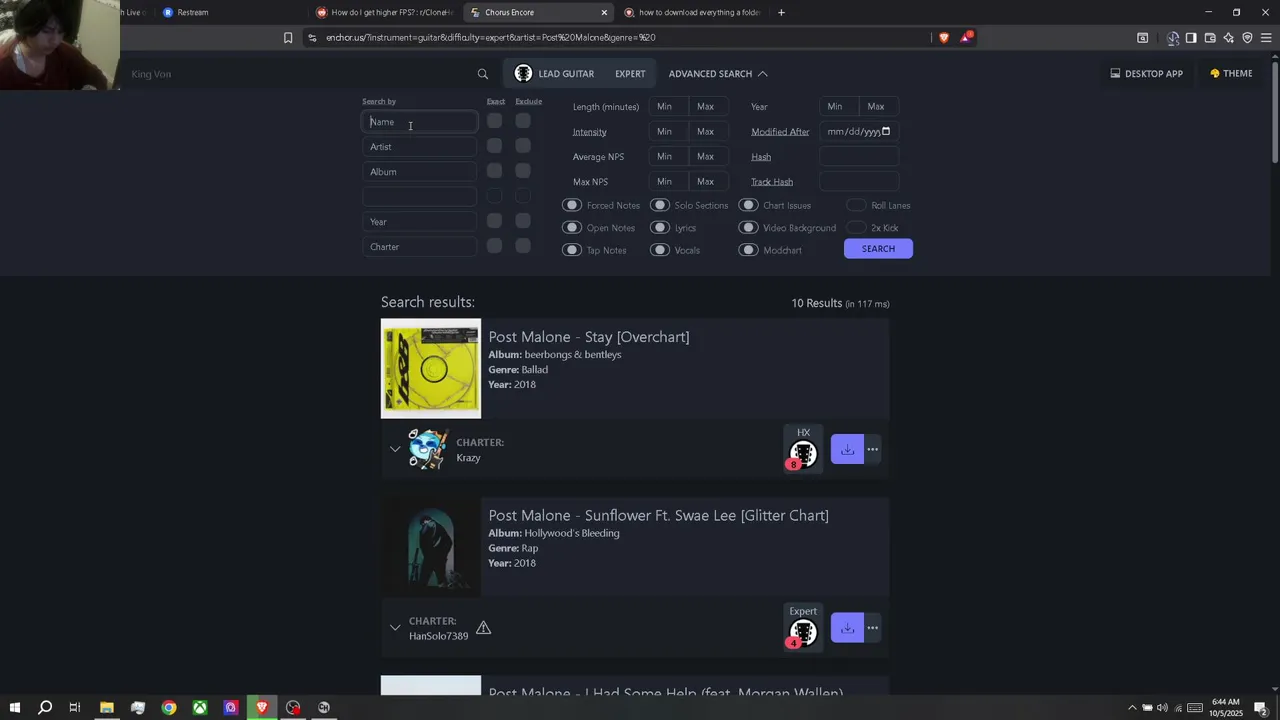
Task: Toggle the 2x Kick filter
Action: point(856,228)
